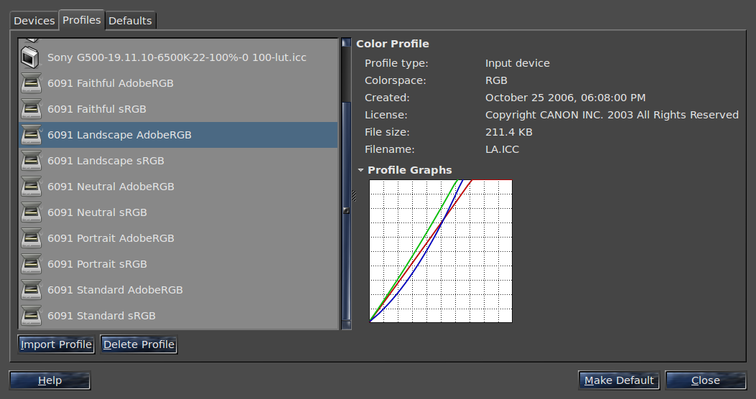
Task: Open Help for the color dialog
Action: (x=50, y=380)
